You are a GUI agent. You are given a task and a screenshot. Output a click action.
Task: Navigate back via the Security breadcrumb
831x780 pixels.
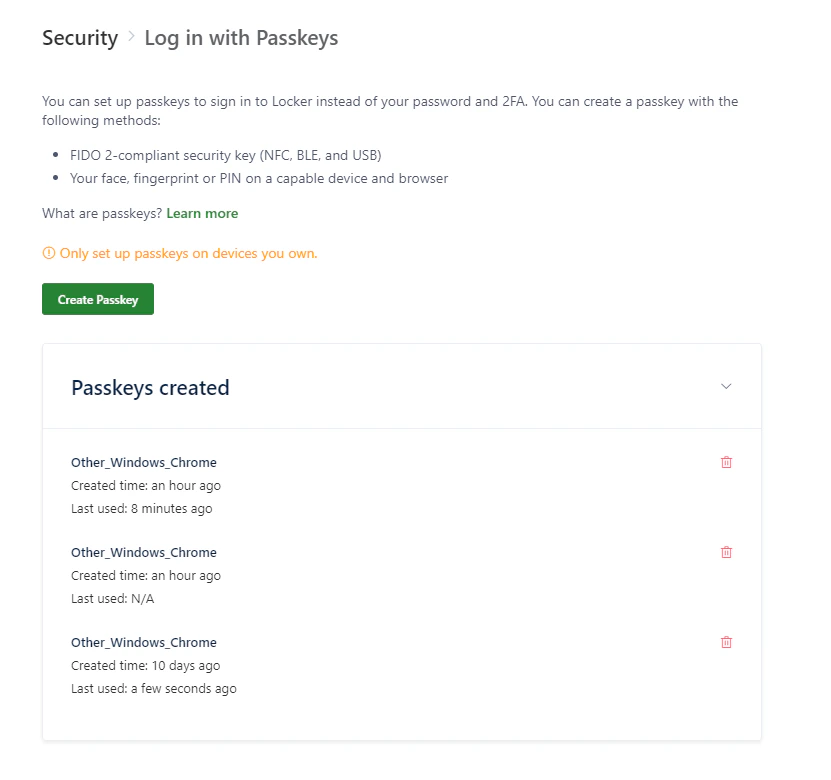(80, 38)
